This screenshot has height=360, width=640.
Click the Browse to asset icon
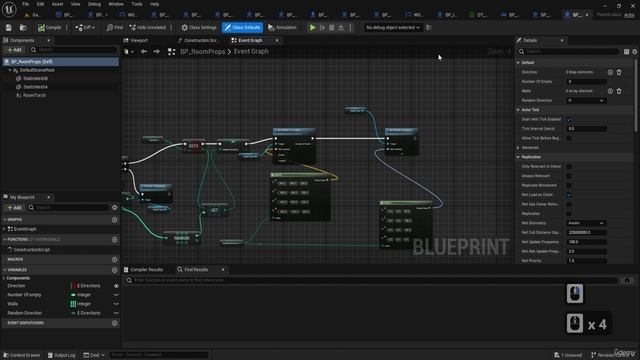(x=23, y=27)
